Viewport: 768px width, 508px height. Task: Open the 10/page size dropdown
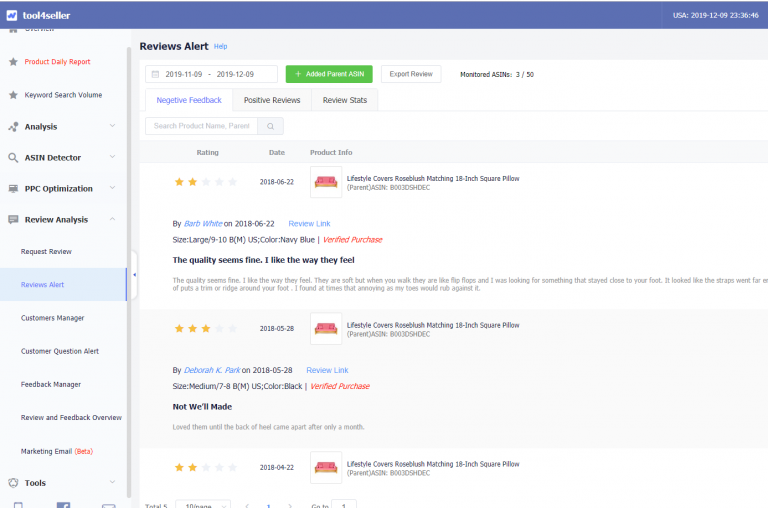(x=203, y=505)
